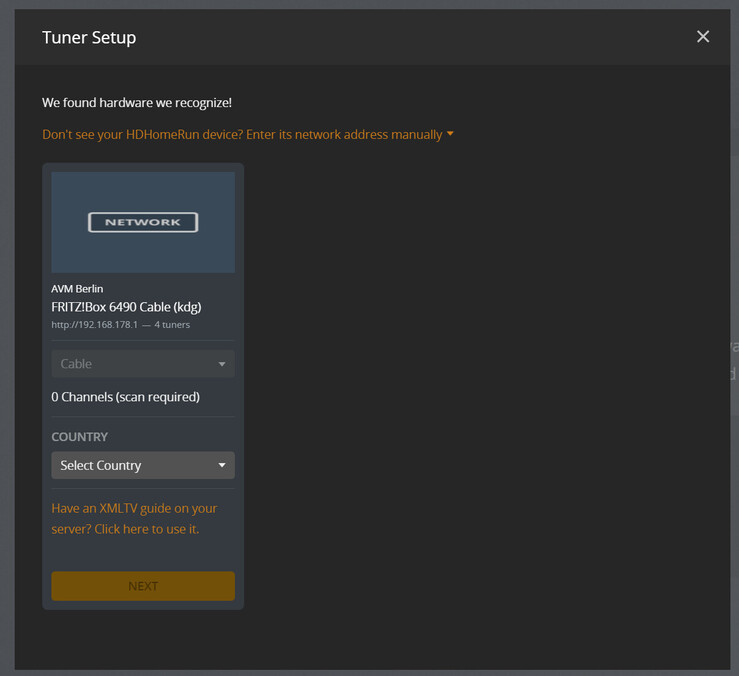Click the 'We found hardware we recognize!' message
The width and height of the screenshot is (739, 676).
(x=137, y=103)
